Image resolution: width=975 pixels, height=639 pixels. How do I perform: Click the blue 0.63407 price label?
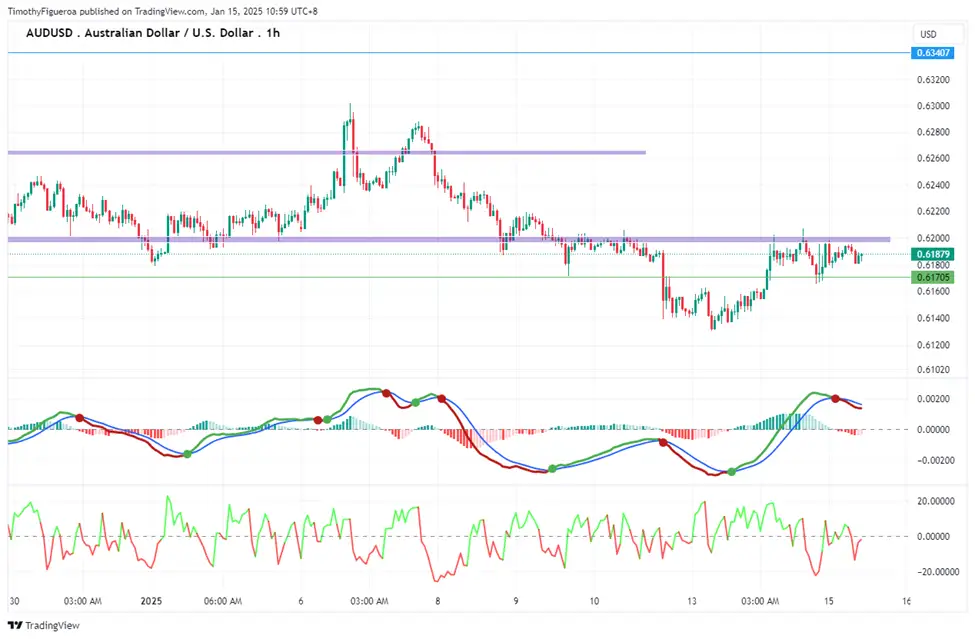[x=933, y=53]
